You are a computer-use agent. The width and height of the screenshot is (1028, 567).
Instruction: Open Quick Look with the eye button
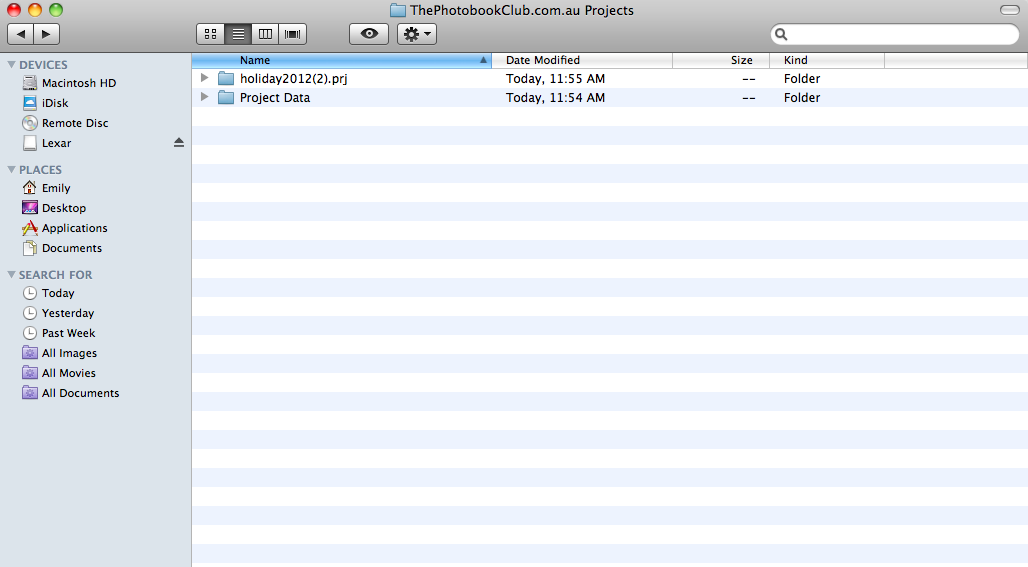[x=369, y=34]
